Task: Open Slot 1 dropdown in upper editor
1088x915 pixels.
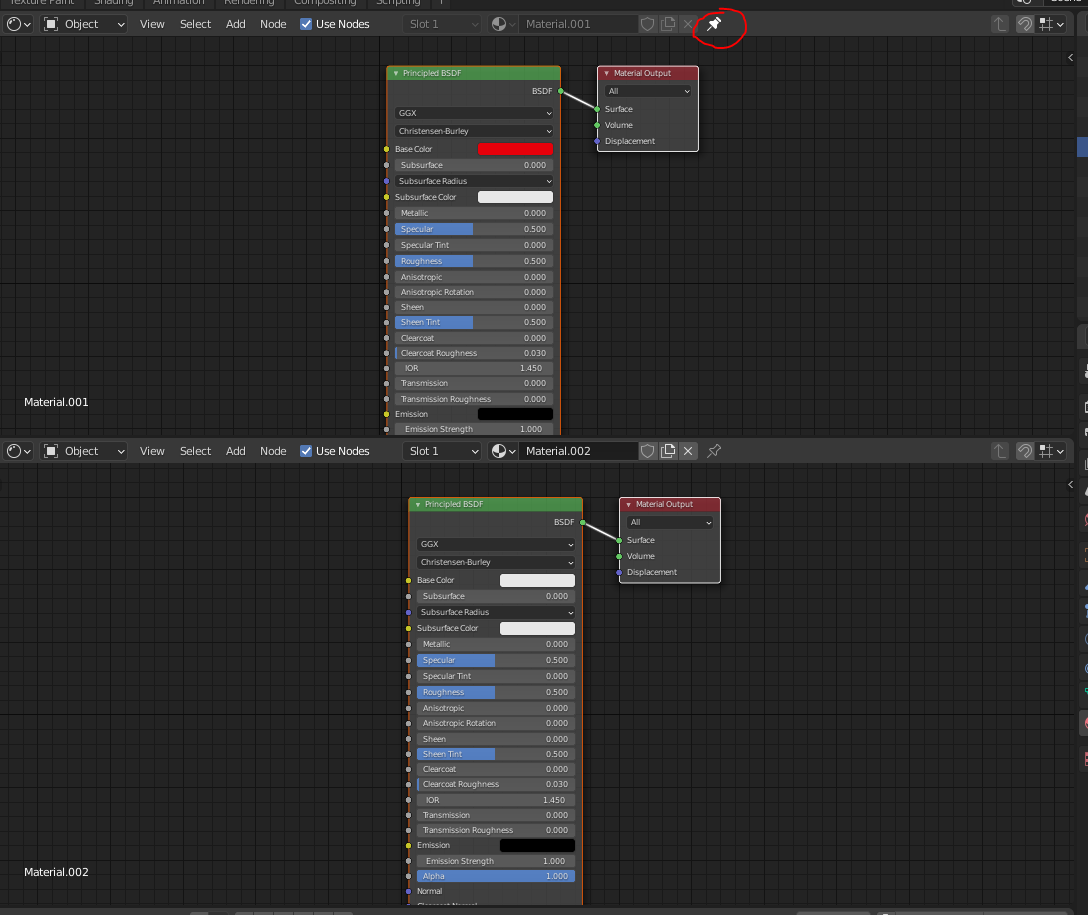Action: pos(443,24)
